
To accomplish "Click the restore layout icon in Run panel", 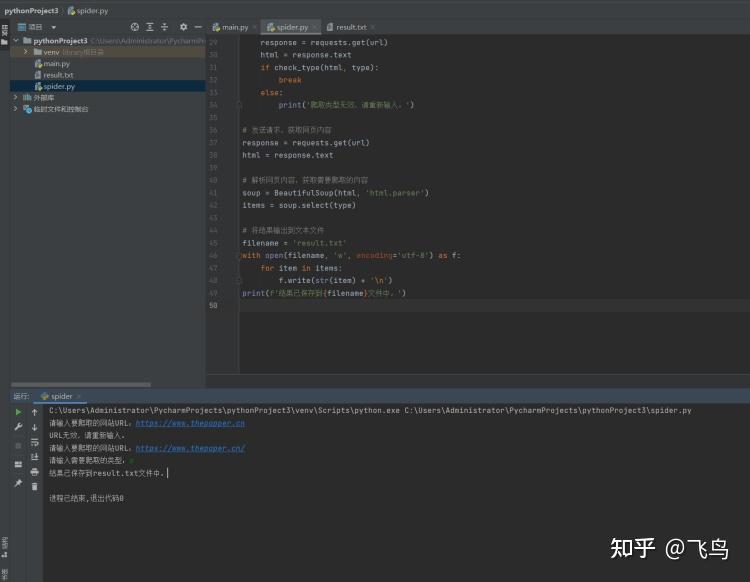I will (18, 464).
